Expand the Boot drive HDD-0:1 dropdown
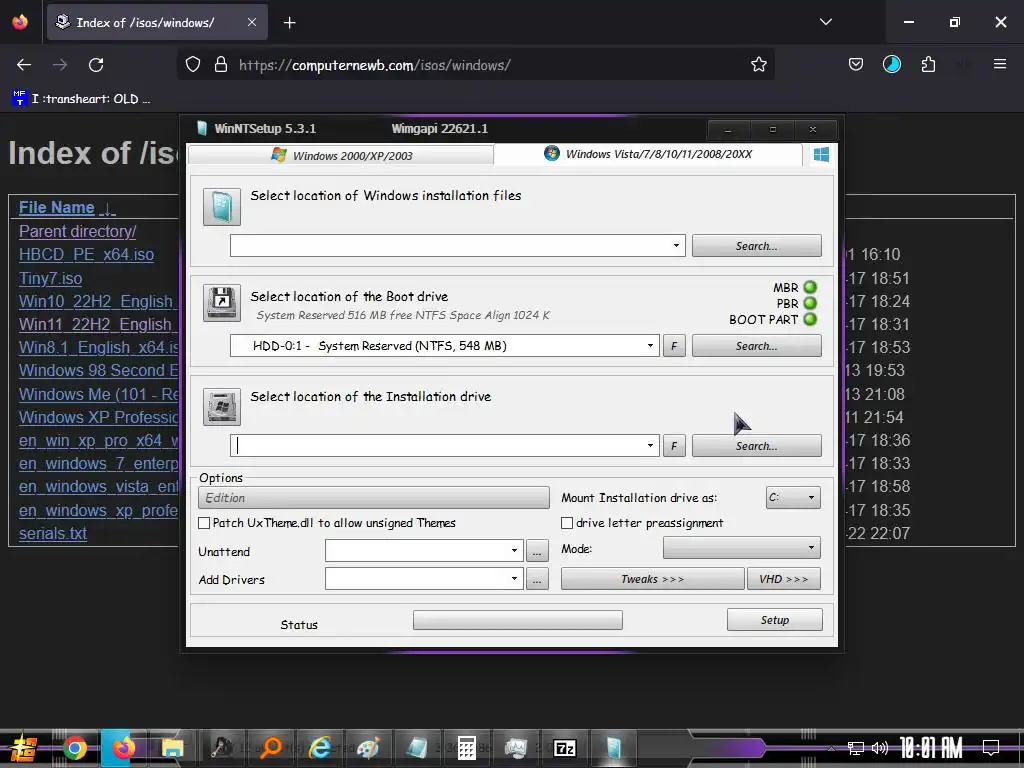 coord(650,345)
